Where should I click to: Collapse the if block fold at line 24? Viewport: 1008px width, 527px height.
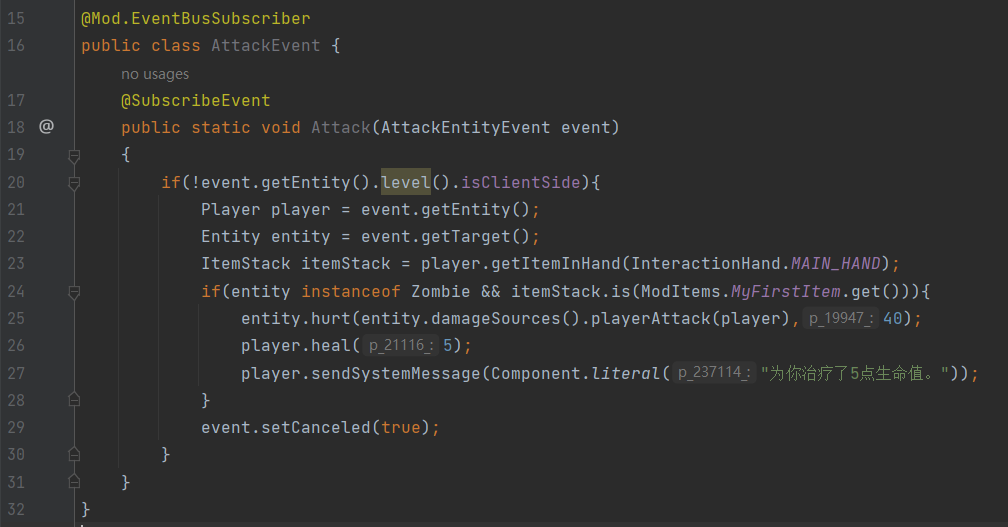[74, 293]
